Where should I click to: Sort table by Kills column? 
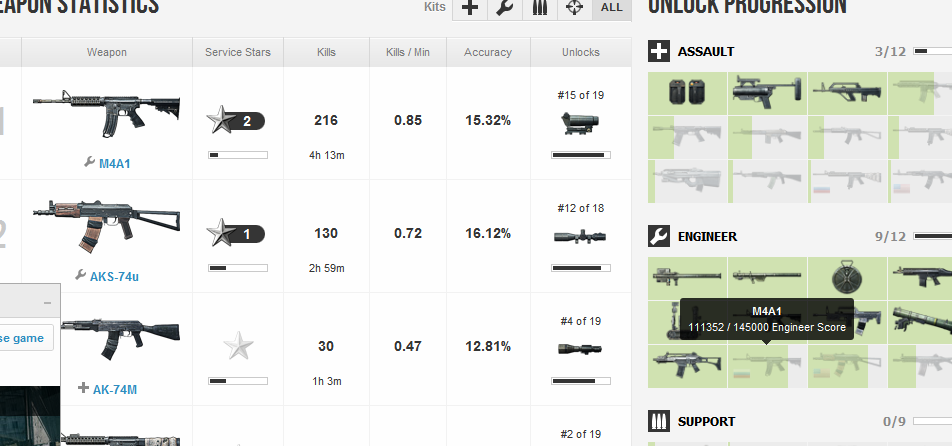click(x=327, y=52)
